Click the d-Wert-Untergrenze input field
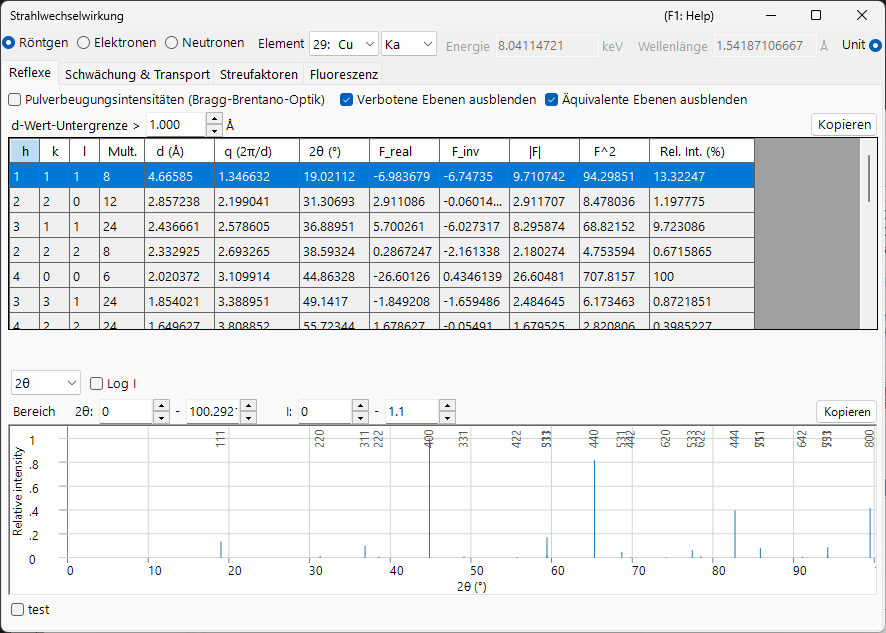 [177, 125]
